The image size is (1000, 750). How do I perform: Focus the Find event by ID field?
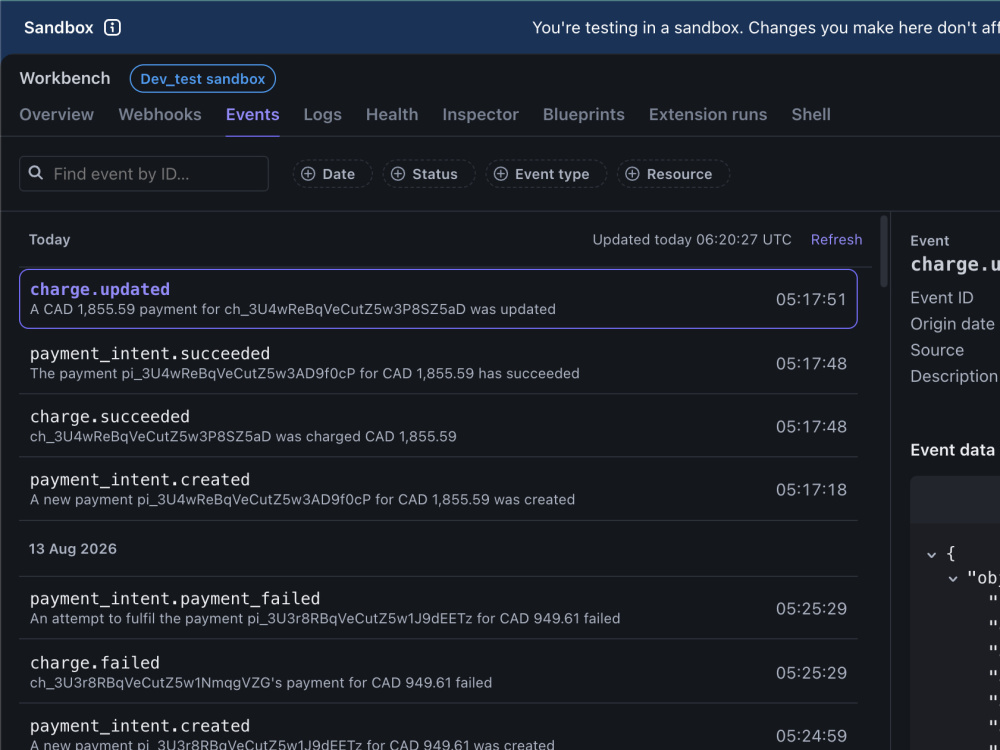pos(144,173)
